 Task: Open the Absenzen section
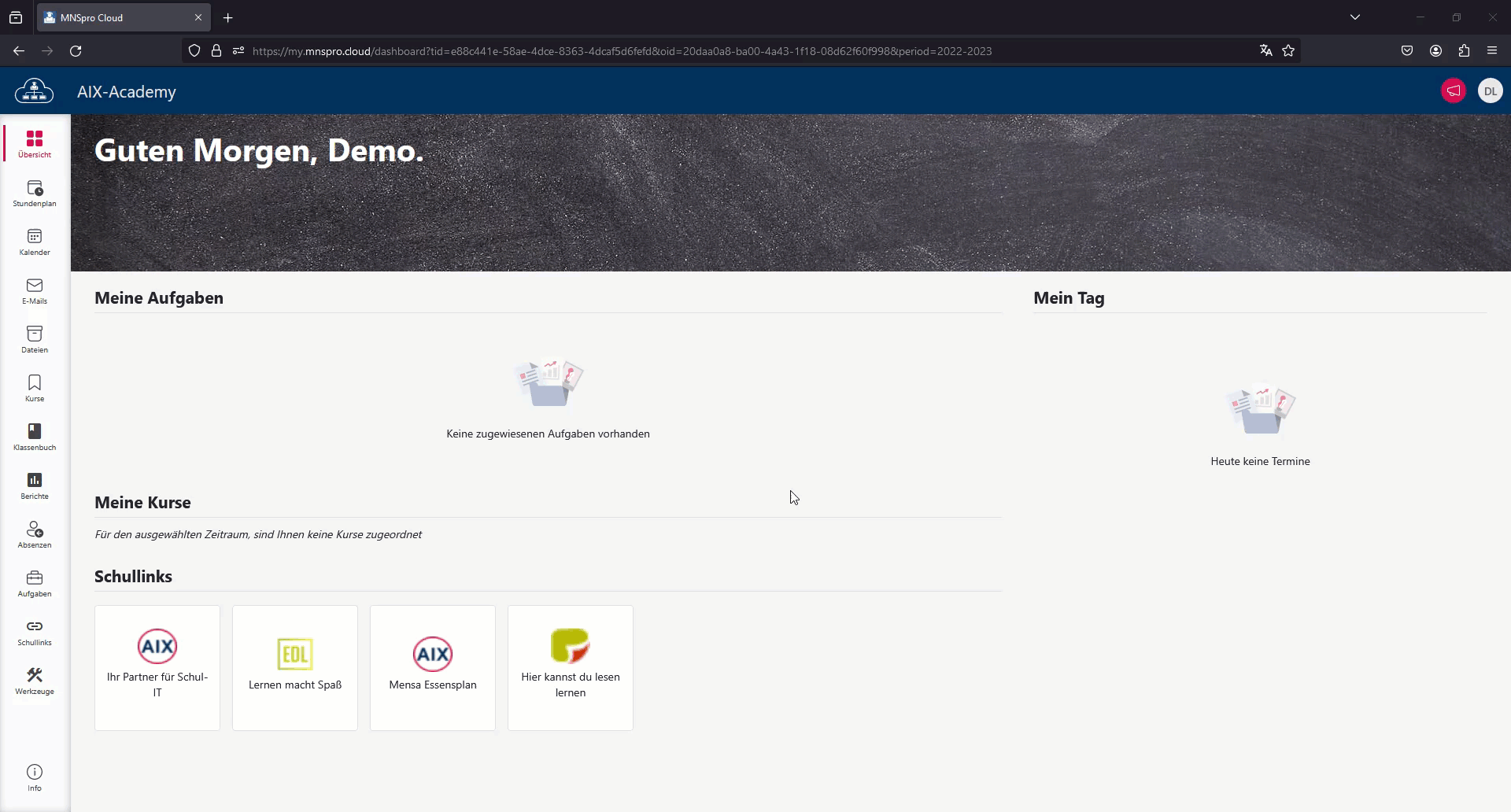coord(35,535)
